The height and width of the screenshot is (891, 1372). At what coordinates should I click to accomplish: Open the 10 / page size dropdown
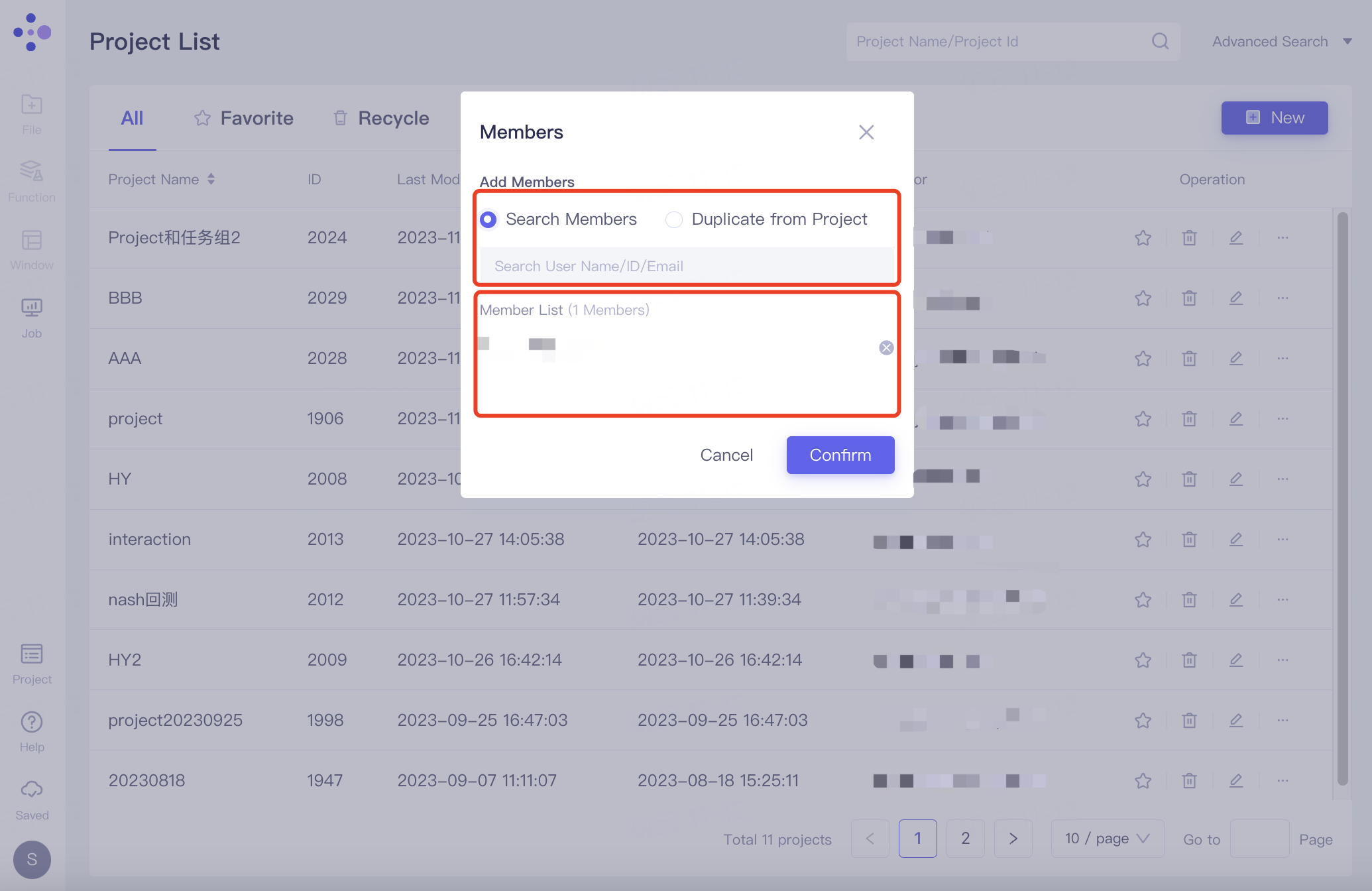click(1107, 839)
